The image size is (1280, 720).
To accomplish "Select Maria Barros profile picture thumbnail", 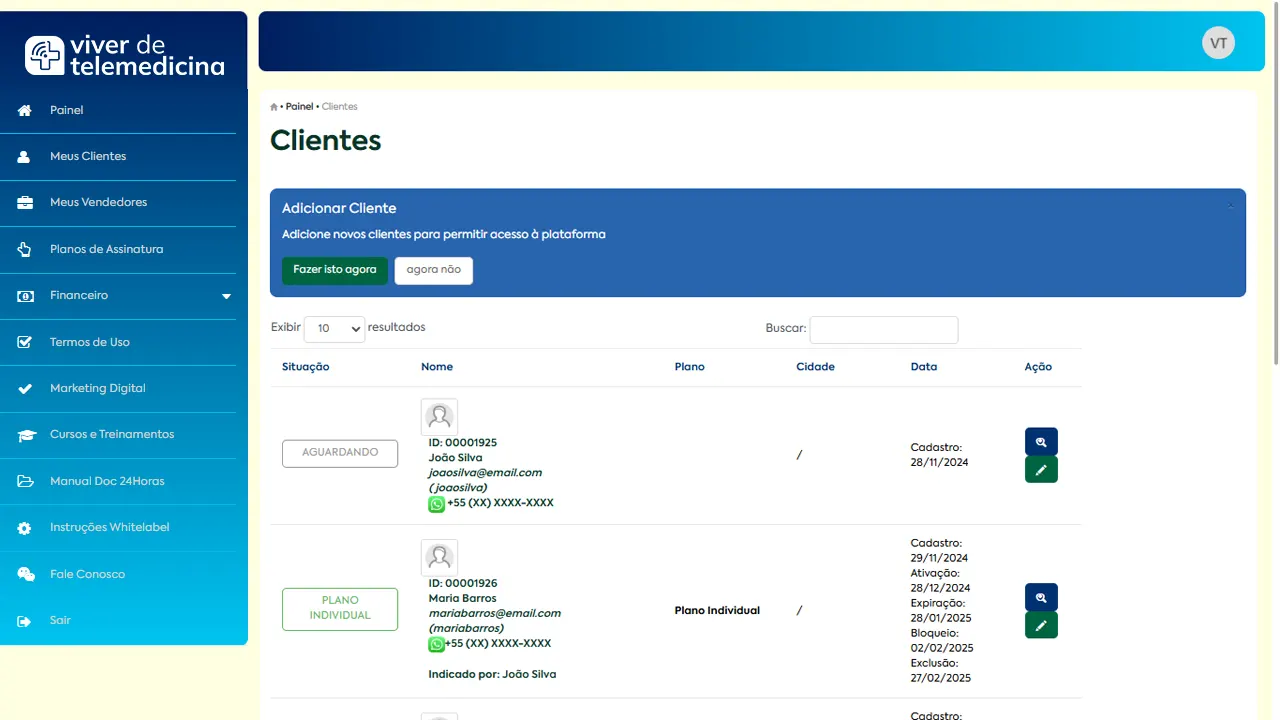I will point(439,557).
